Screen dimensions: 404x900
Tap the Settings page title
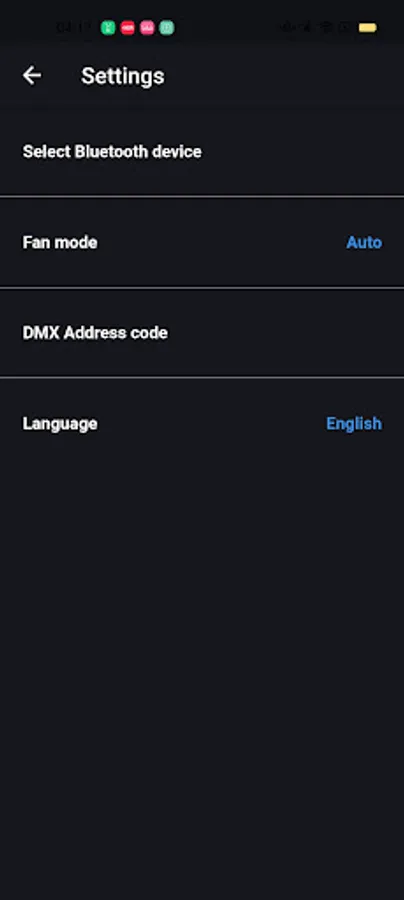(x=123, y=76)
